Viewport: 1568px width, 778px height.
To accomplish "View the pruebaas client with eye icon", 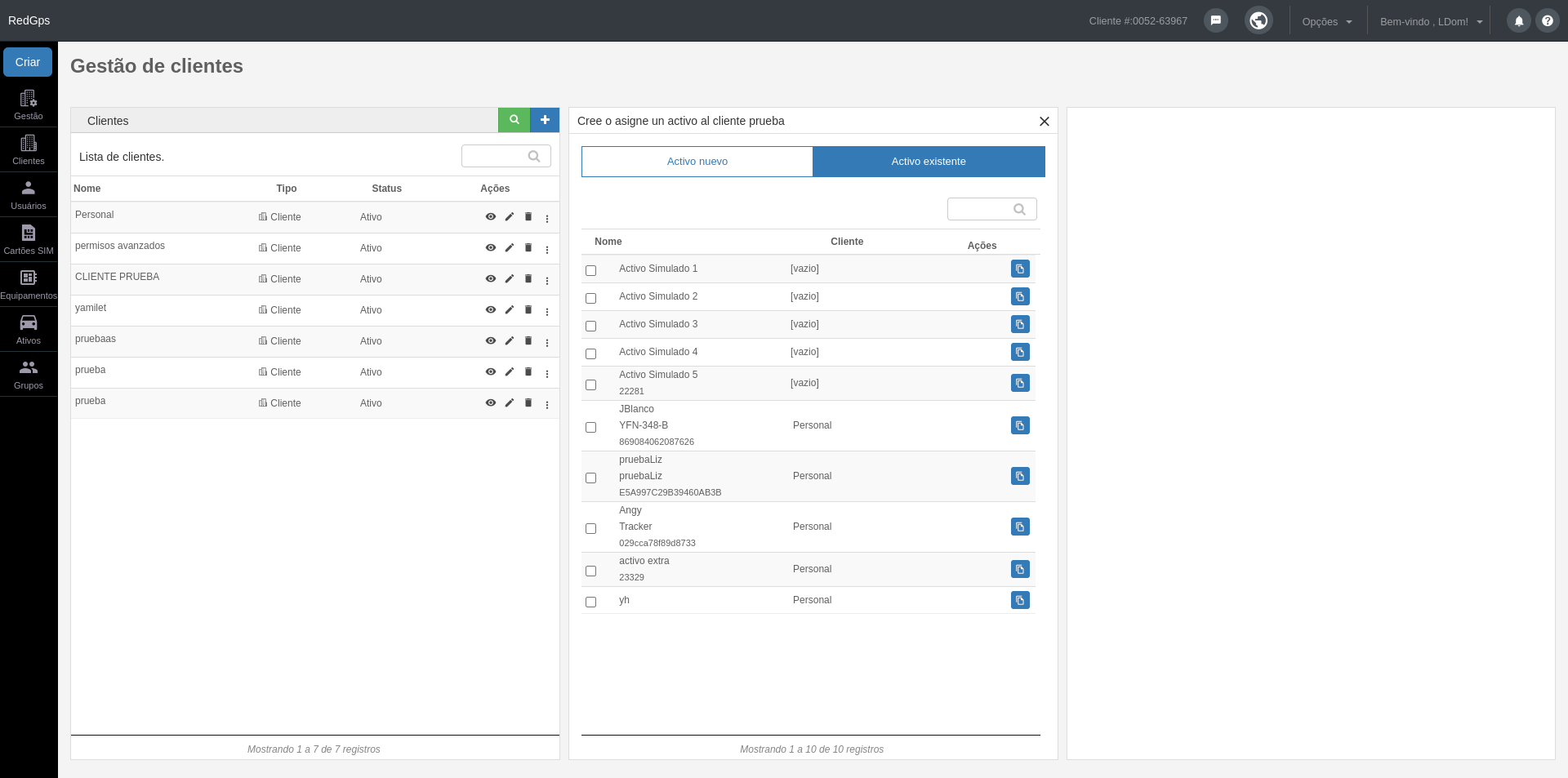I will [x=491, y=340].
